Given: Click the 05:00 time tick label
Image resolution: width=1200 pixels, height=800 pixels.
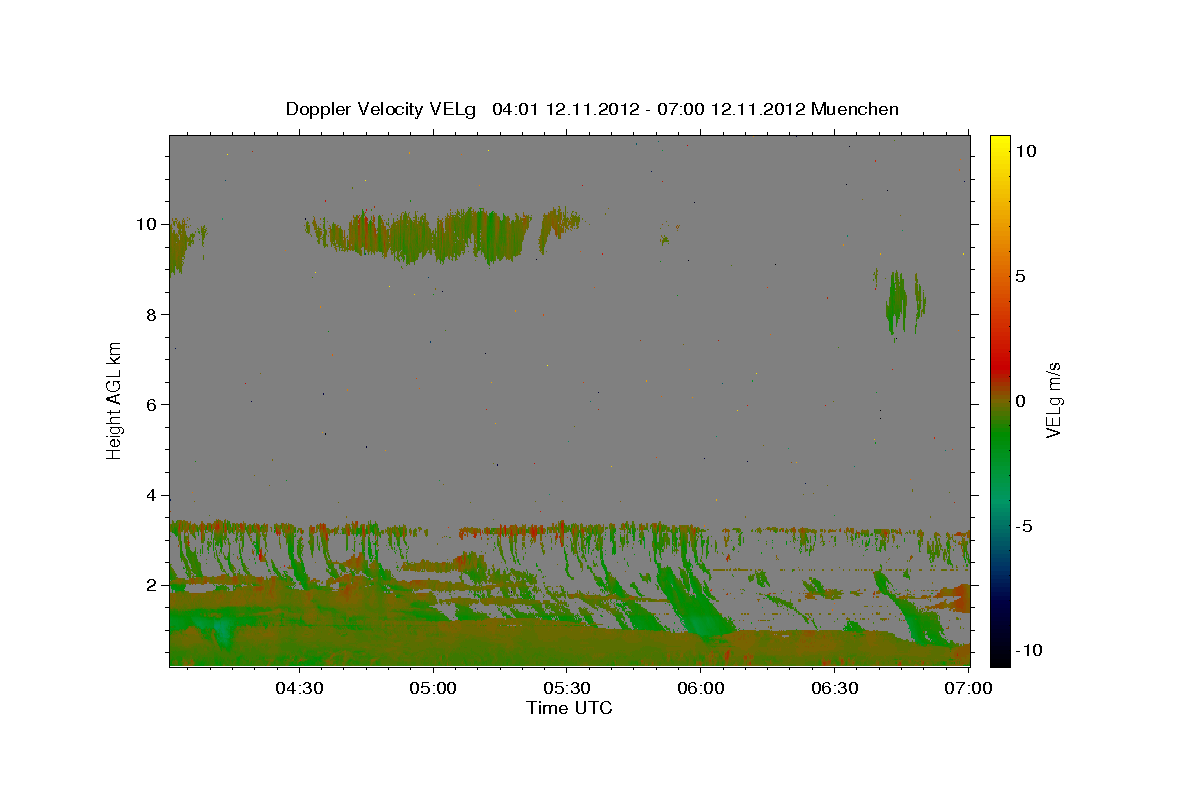Looking at the screenshot, I should point(434,688).
